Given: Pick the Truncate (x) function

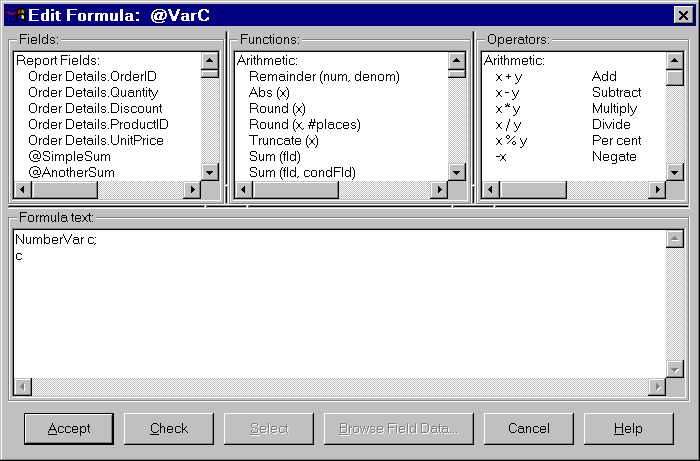Looking at the screenshot, I should (283, 140).
